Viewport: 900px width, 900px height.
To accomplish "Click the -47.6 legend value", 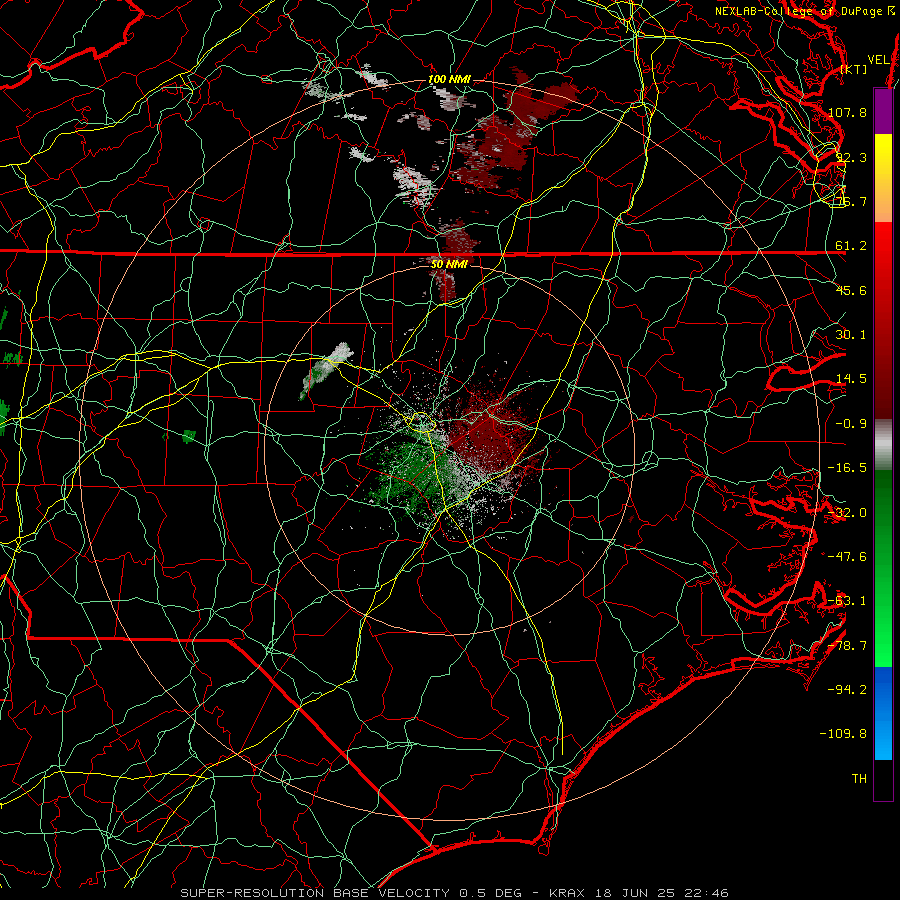I will [847, 557].
